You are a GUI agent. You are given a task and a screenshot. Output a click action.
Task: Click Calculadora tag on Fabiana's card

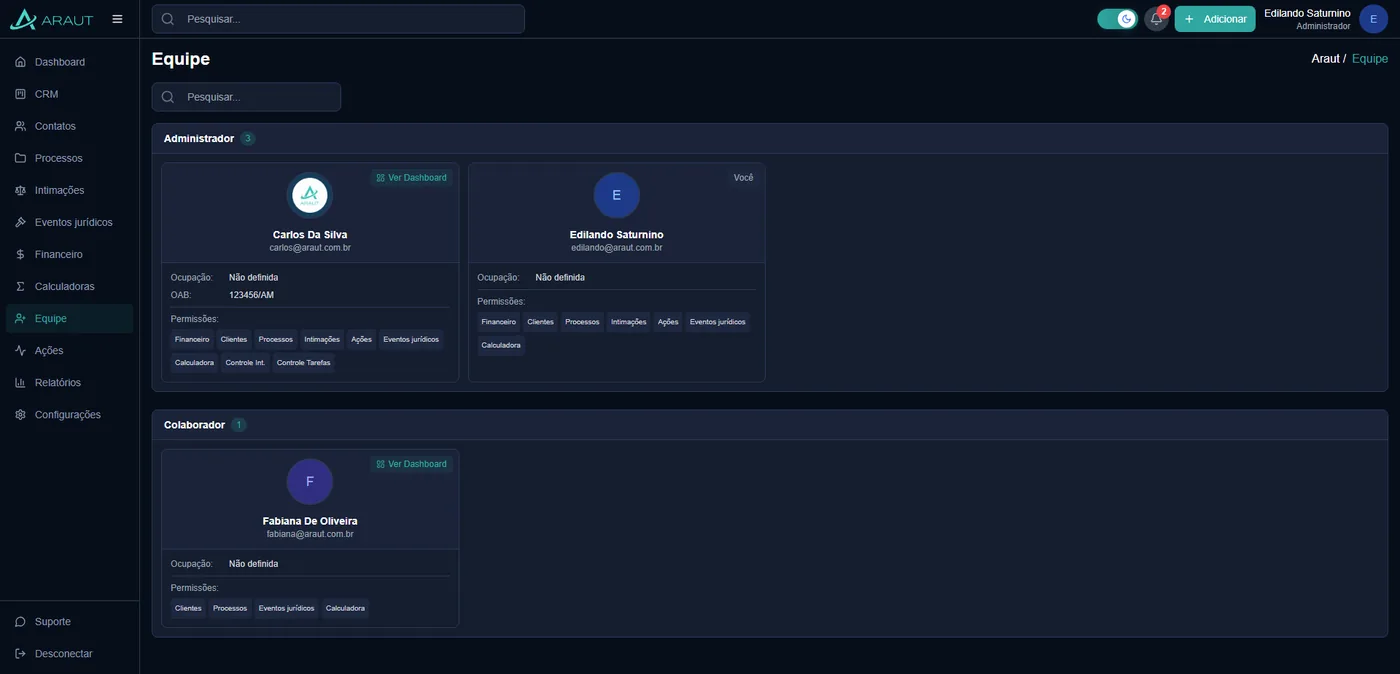click(x=345, y=608)
